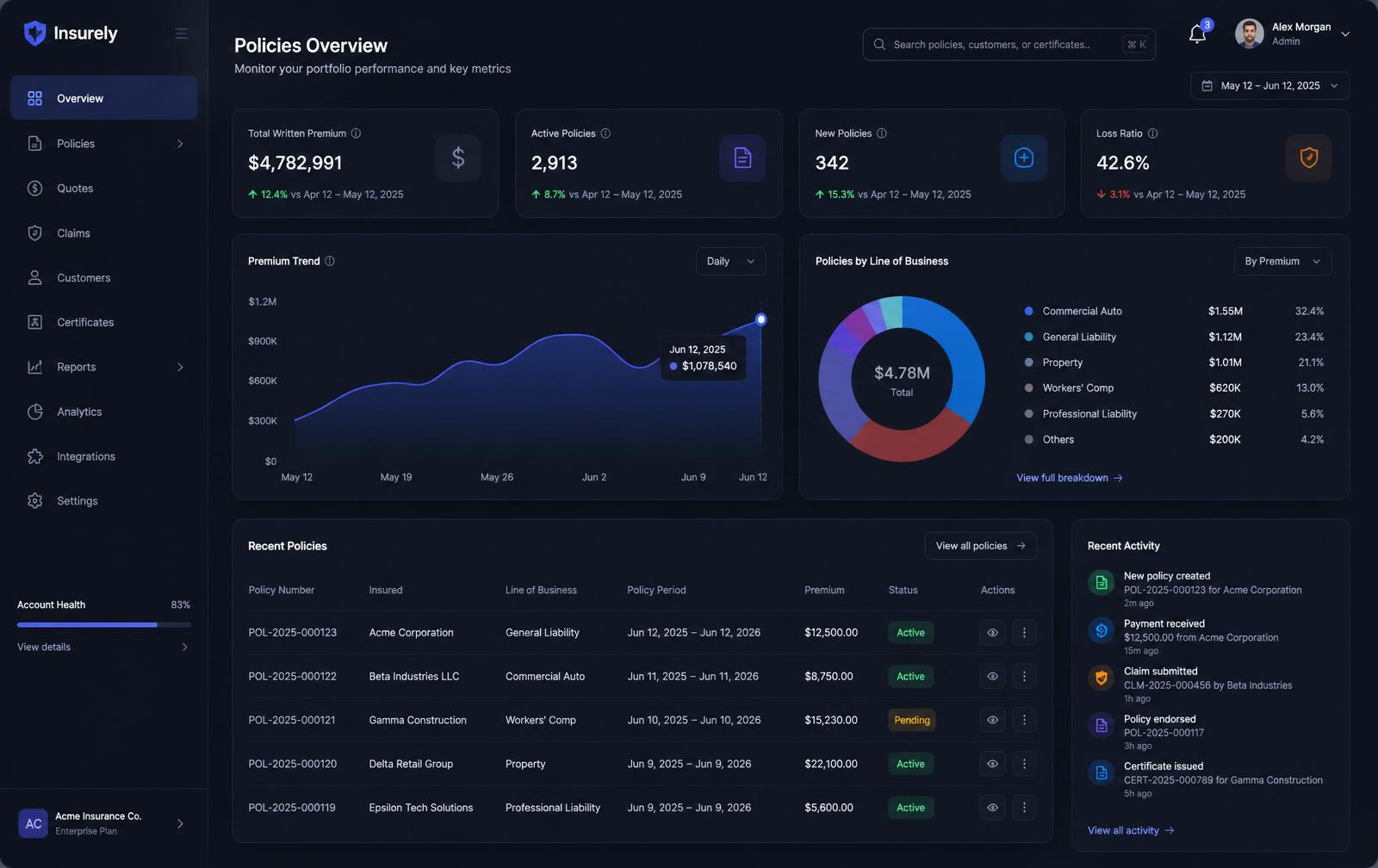Screen dimensions: 1378x868
Task: Click the Insurely shield logo
Action: [x=34, y=34]
